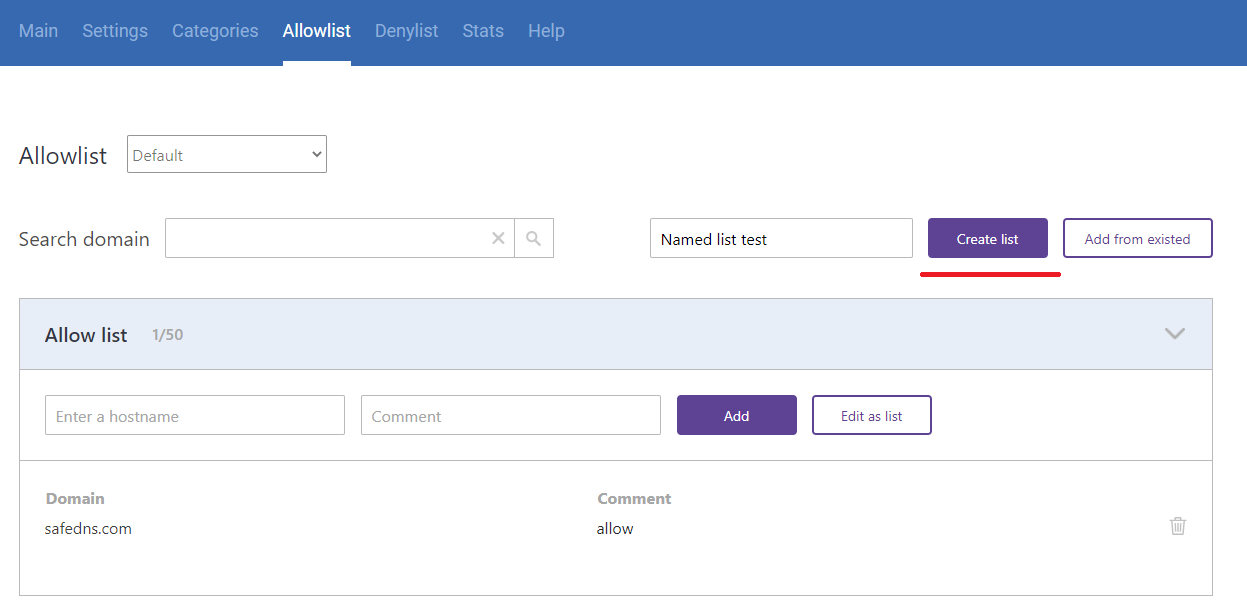Screen dimensions: 1247x608
Task: Open the Denylist tab
Action: [x=407, y=31]
